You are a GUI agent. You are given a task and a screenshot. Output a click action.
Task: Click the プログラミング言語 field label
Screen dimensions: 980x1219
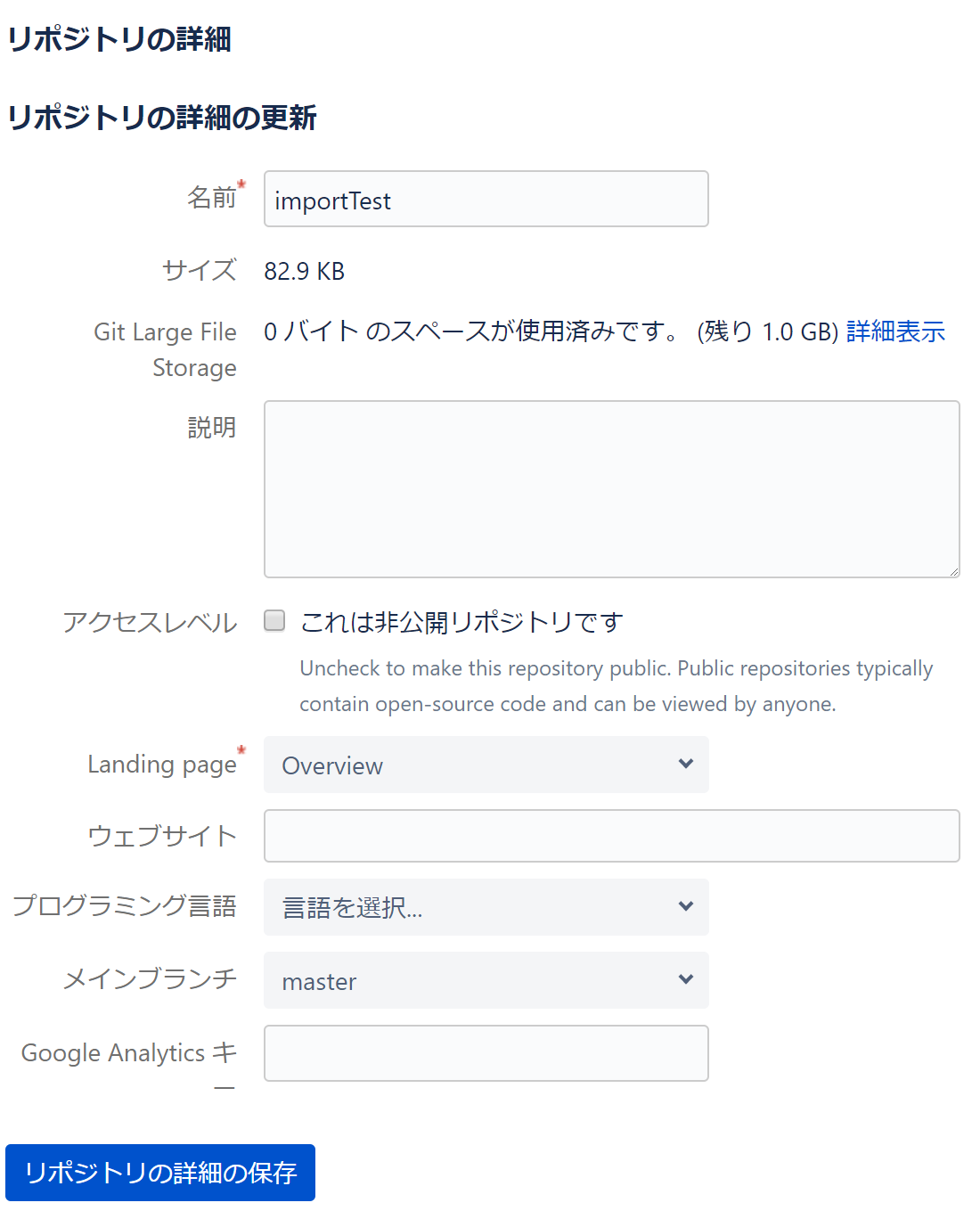(x=125, y=906)
